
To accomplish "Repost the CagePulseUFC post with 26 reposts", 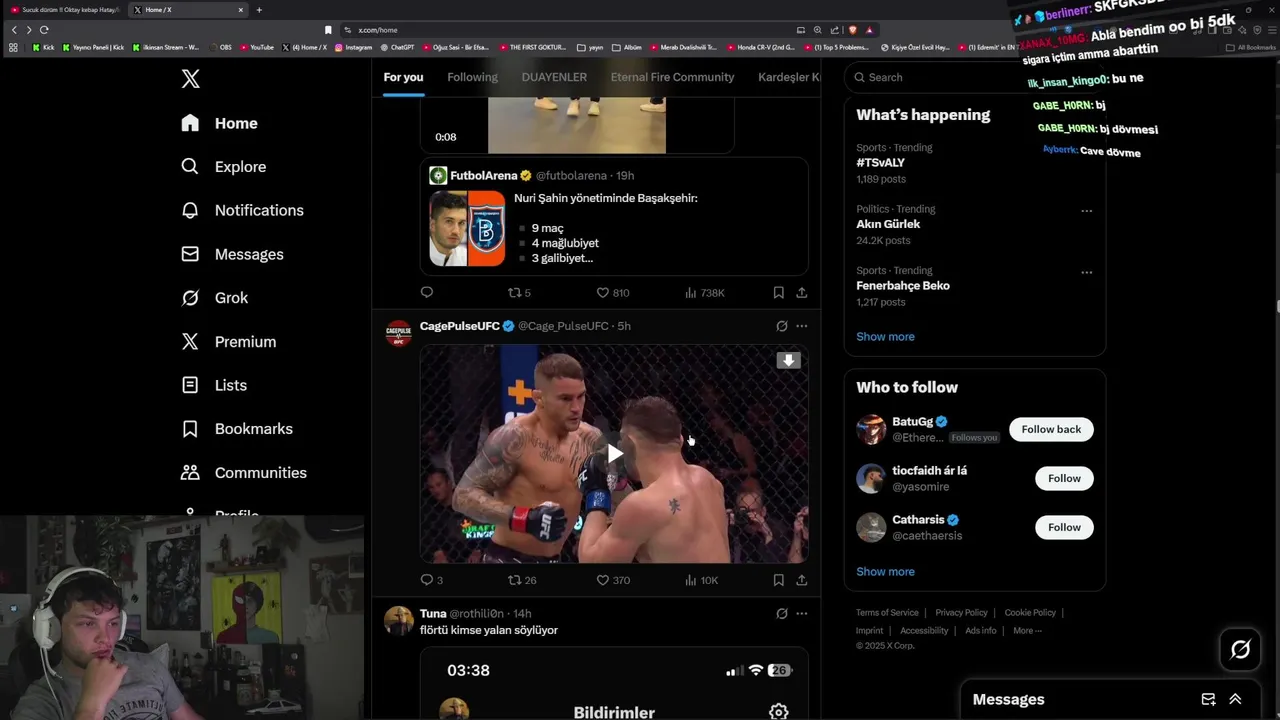I will [522, 580].
